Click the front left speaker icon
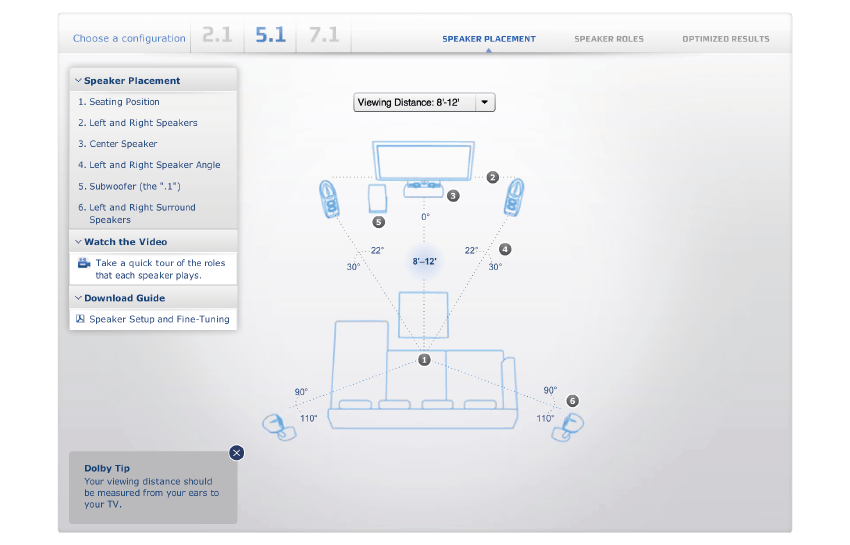850x545 pixels. (329, 198)
